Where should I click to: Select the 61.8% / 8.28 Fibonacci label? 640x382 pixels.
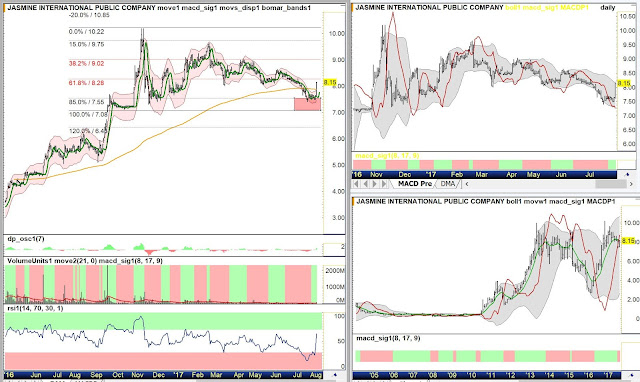[87, 82]
